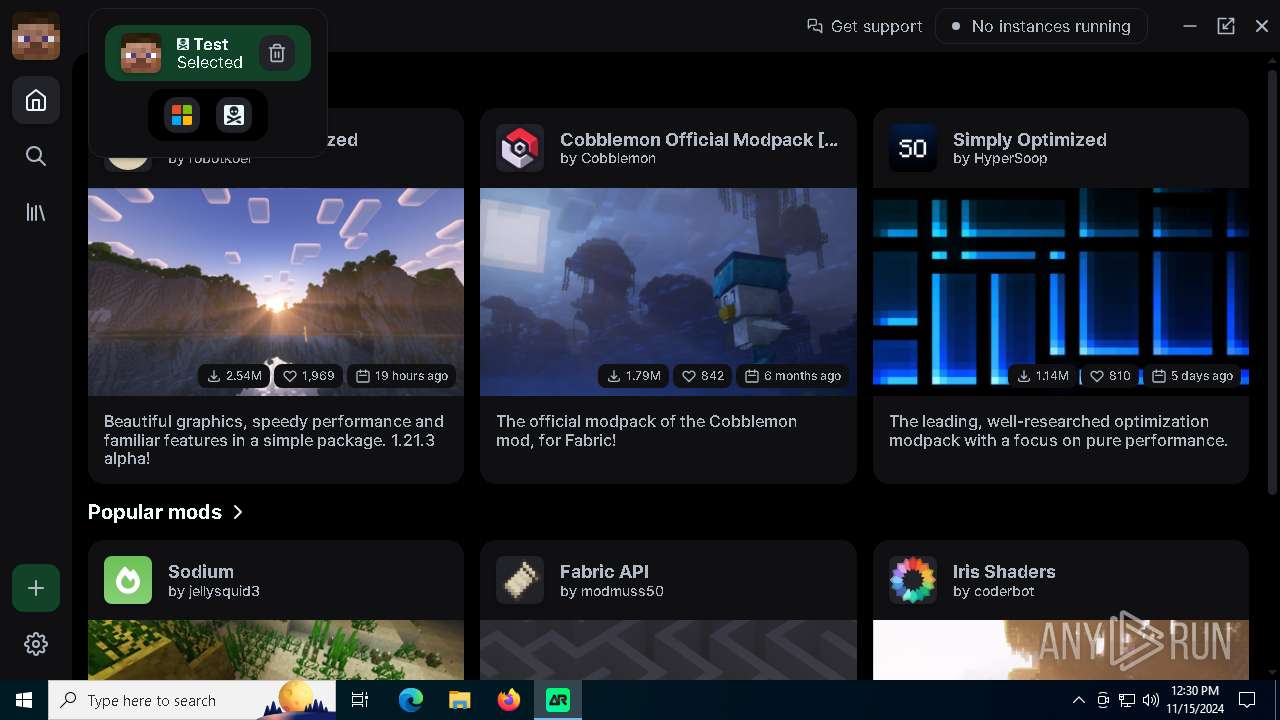Open the account avatar menu
1280x720 pixels.
tap(36, 36)
